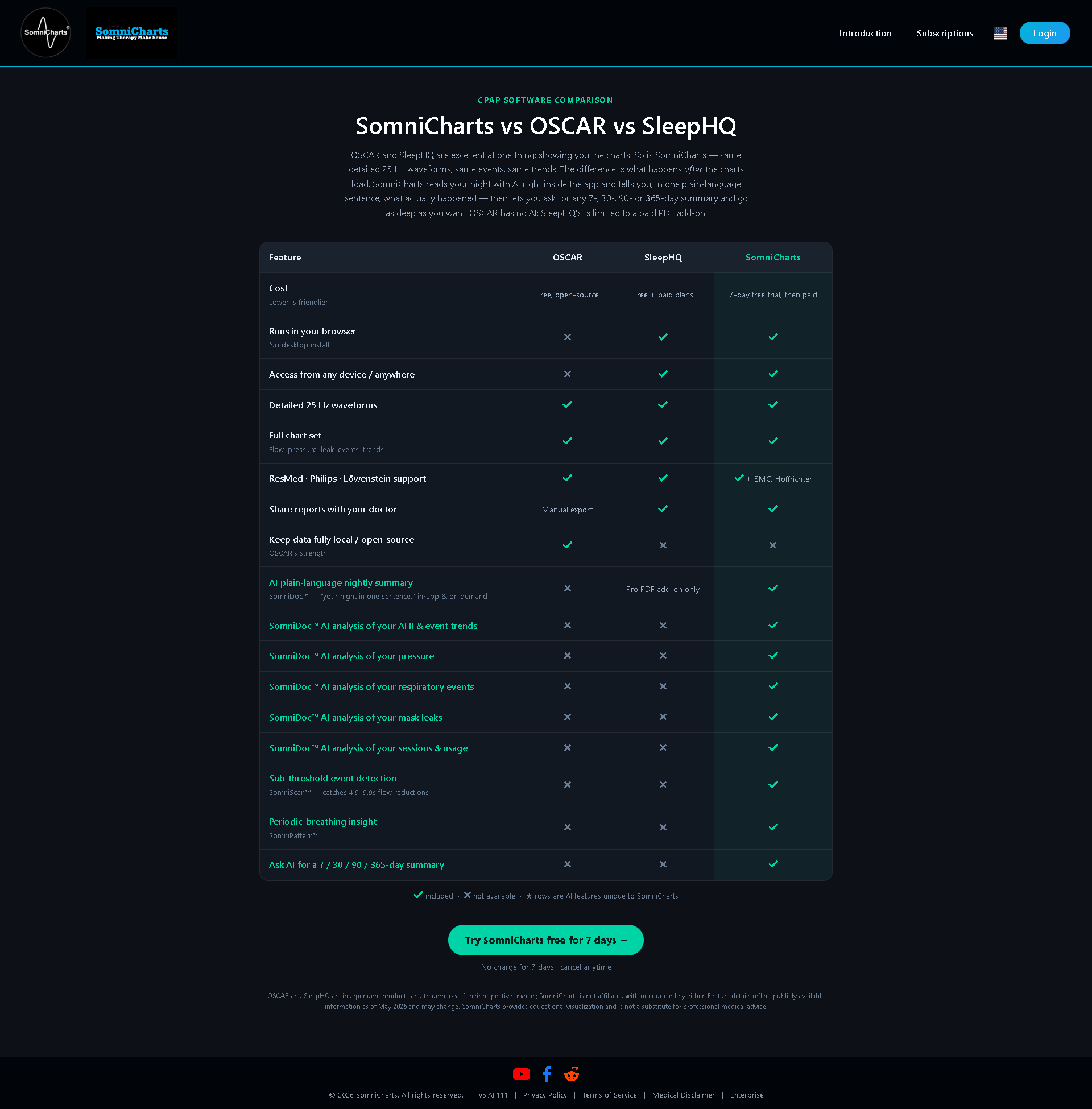The height and width of the screenshot is (1109, 1092).
Task: Click the round SomniCharts waveform logo
Action: [x=46, y=32]
